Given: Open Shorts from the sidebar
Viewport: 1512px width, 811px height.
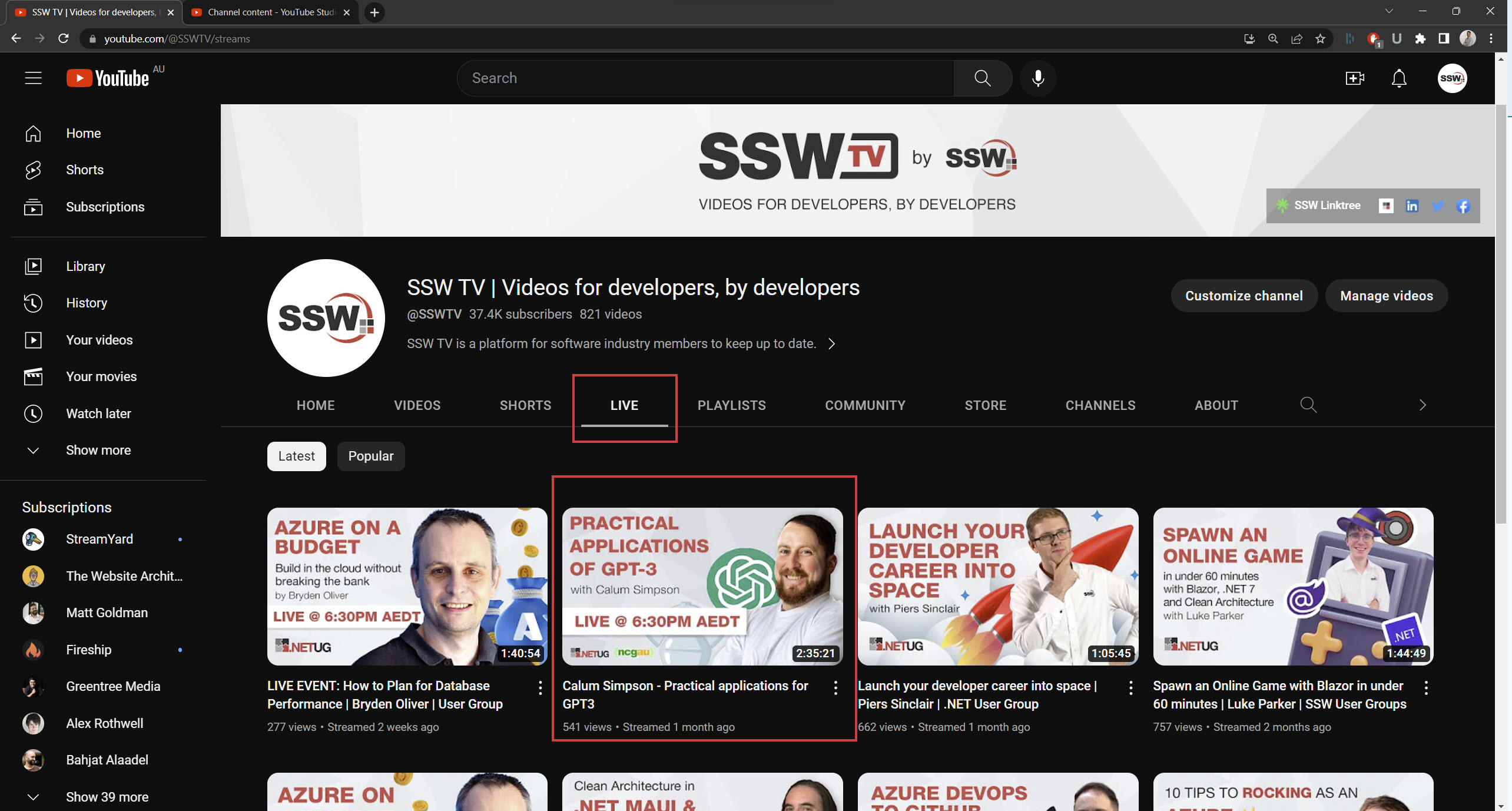Looking at the screenshot, I should [x=84, y=170].
